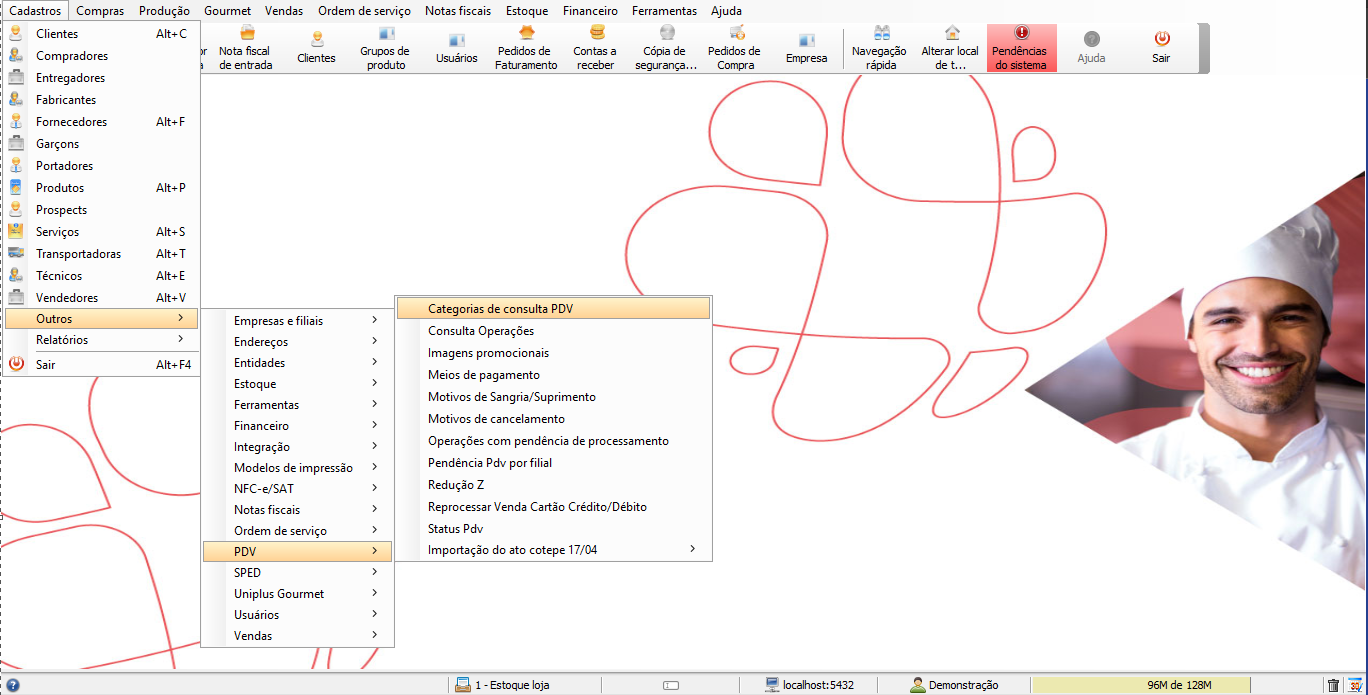Click the Clientes toolbar icon
The width and height of the screenshot is (1368, 695).
click(x=316, y=48)
